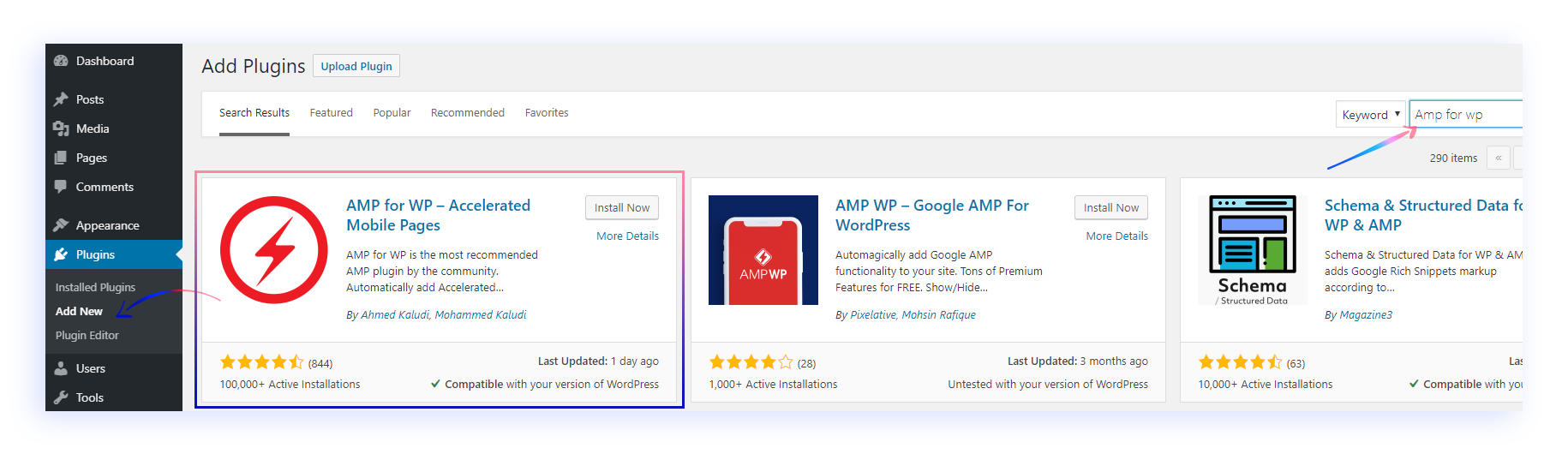1568x454 pixels.
Task: Click the Appearance brush icon
Action: (x=61, y=225)
